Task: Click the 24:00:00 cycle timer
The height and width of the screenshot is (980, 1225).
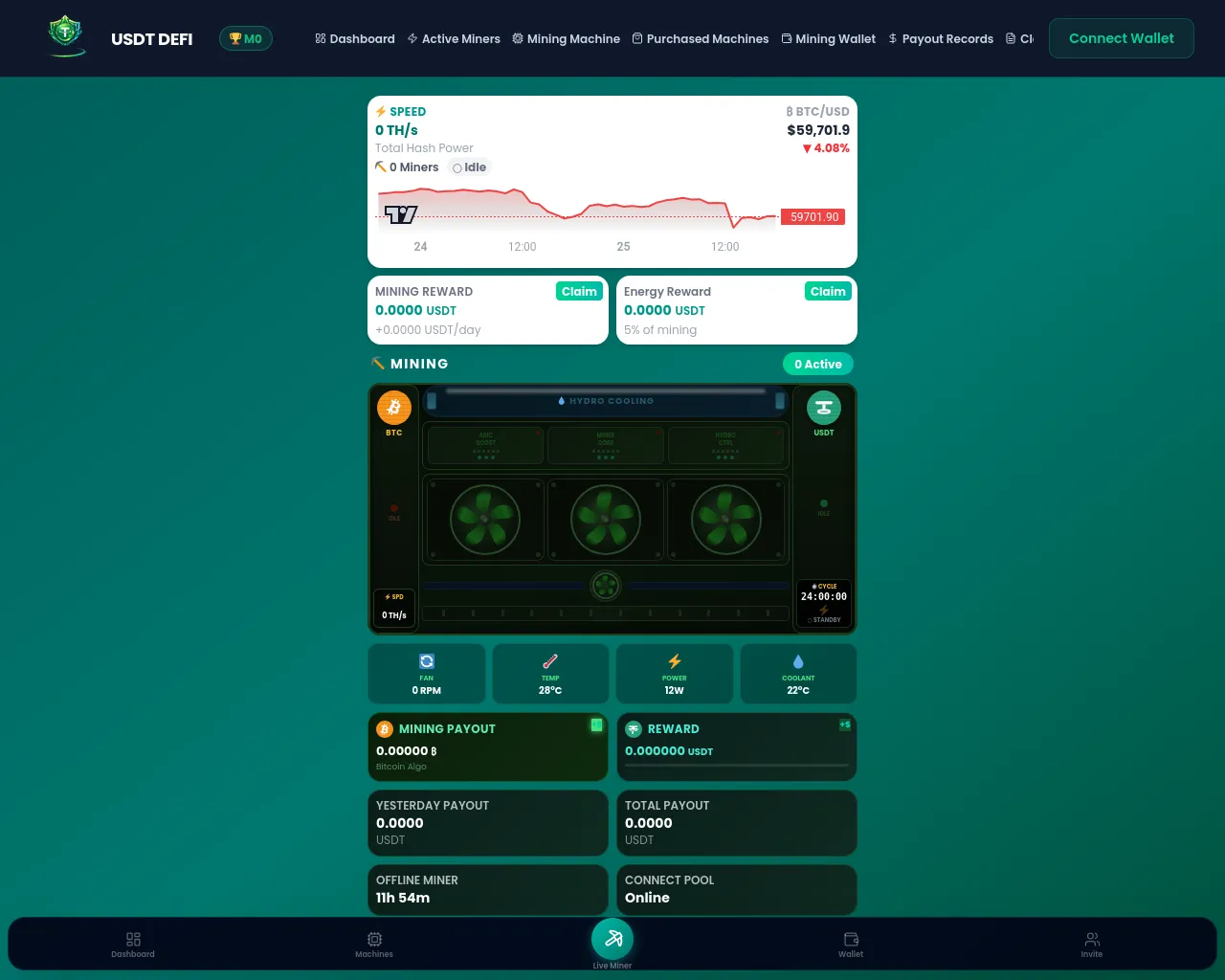Action: (x=824, y=596)
